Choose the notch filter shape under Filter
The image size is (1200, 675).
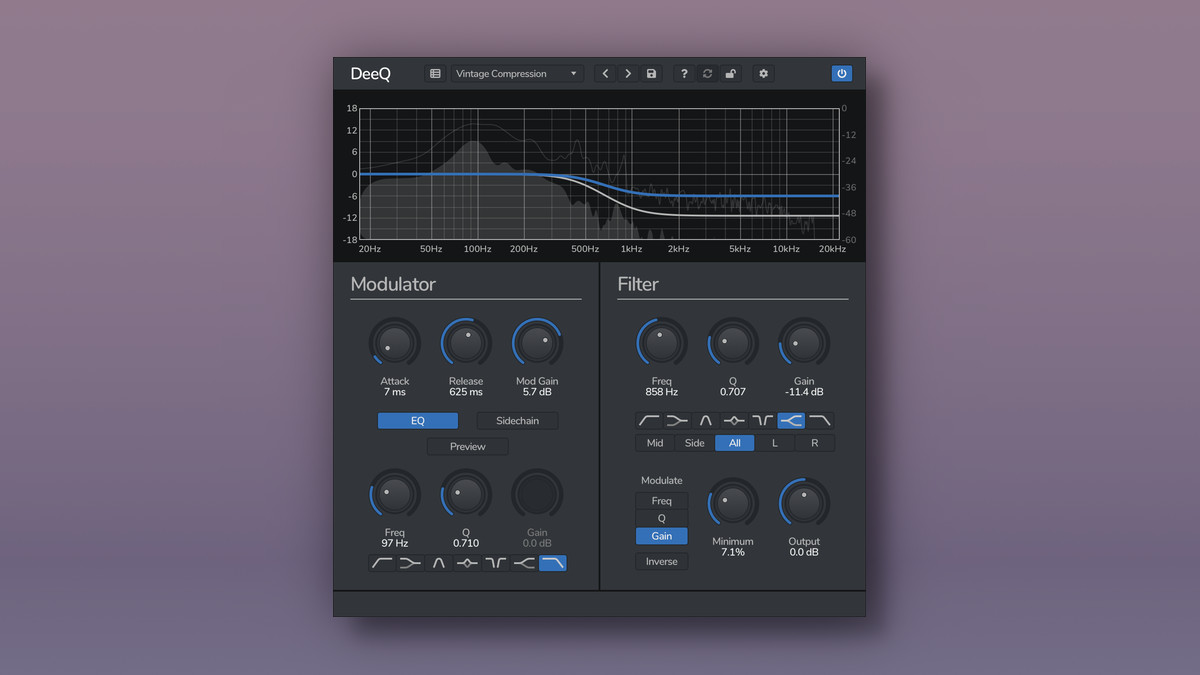(x=763, y=421)
